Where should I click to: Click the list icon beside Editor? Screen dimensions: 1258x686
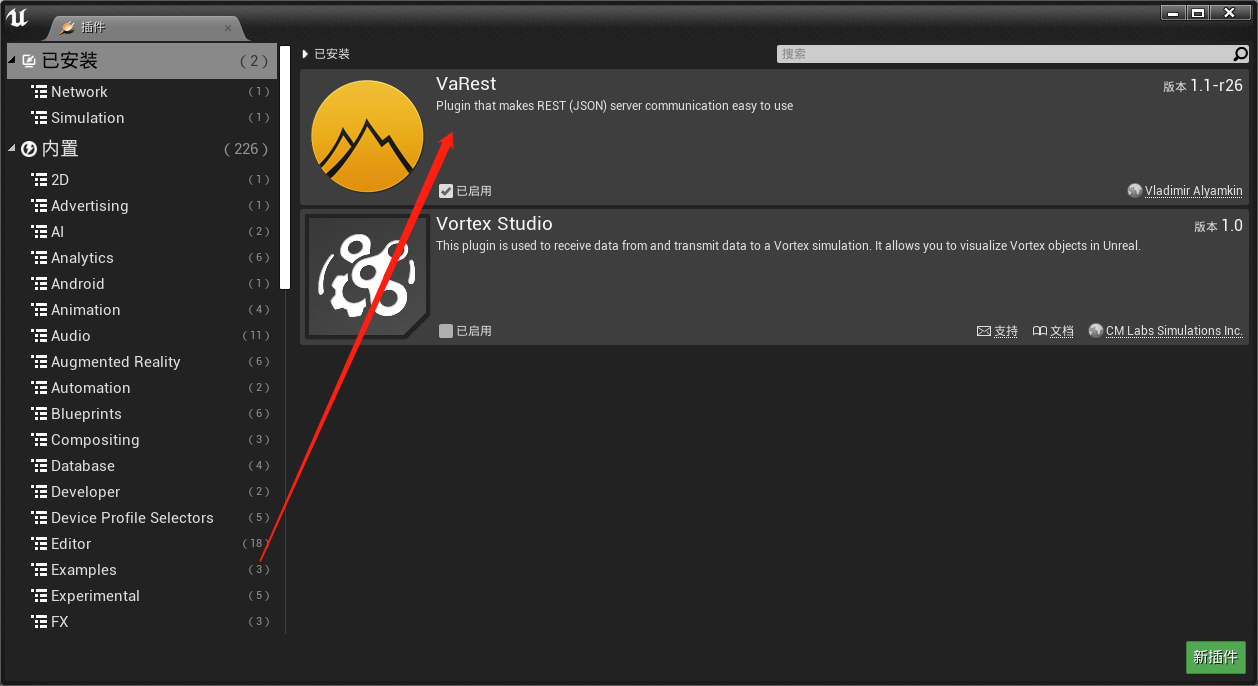point(39,544)
